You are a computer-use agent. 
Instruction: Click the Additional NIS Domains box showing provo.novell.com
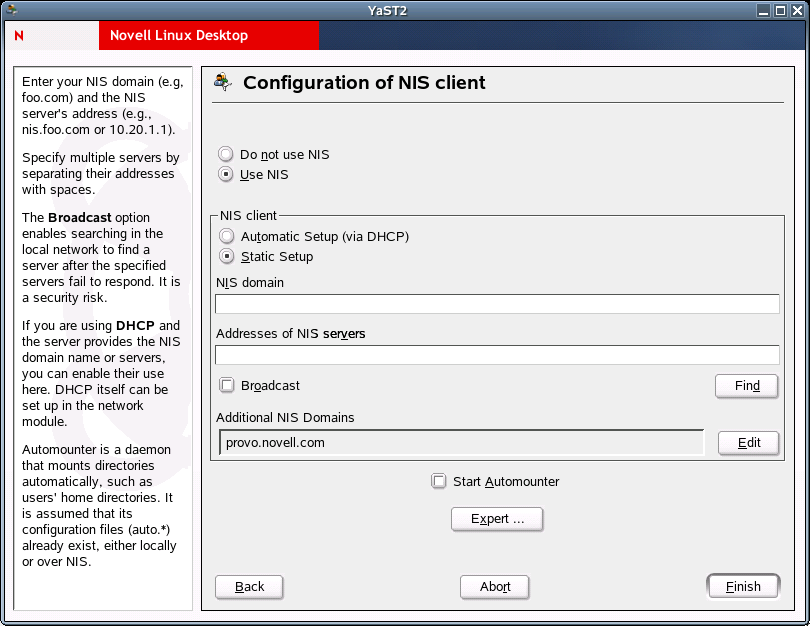tap(461, 443)
